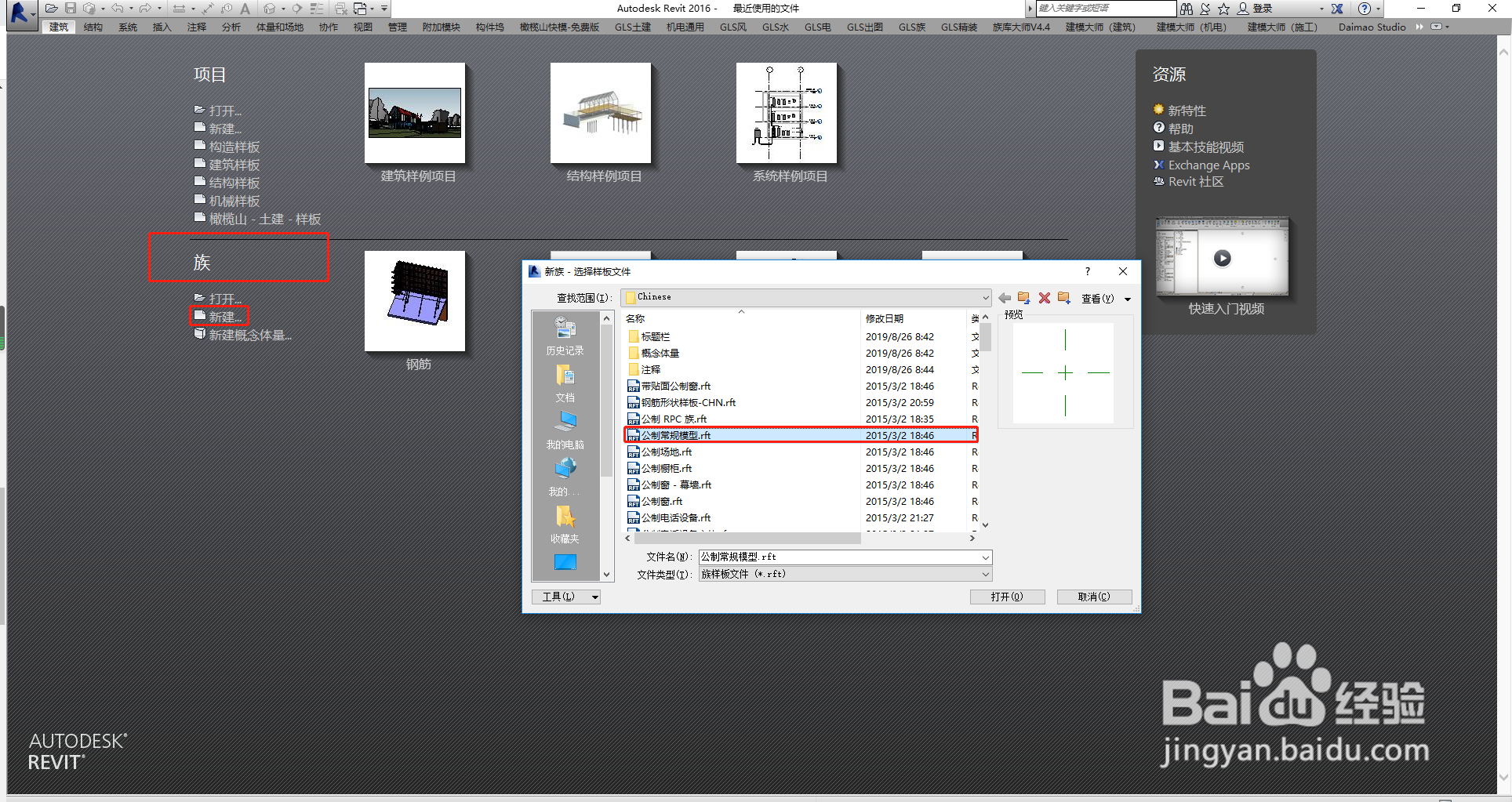Expand the 文件类型 dropdown
The width and height of the screenshot is (1512, 802).
click(986, 575)
